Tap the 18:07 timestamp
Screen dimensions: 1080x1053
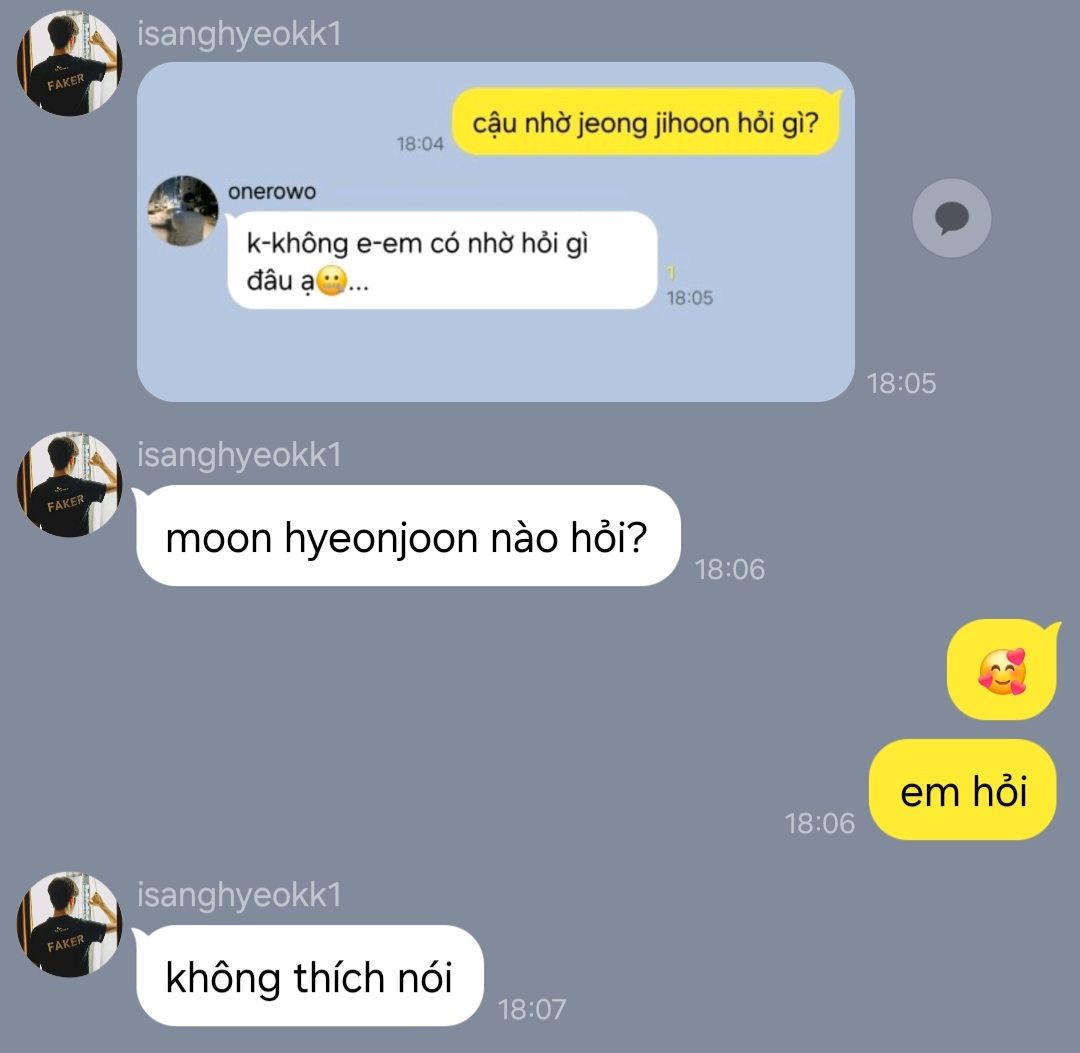(x=532, y=1010)
